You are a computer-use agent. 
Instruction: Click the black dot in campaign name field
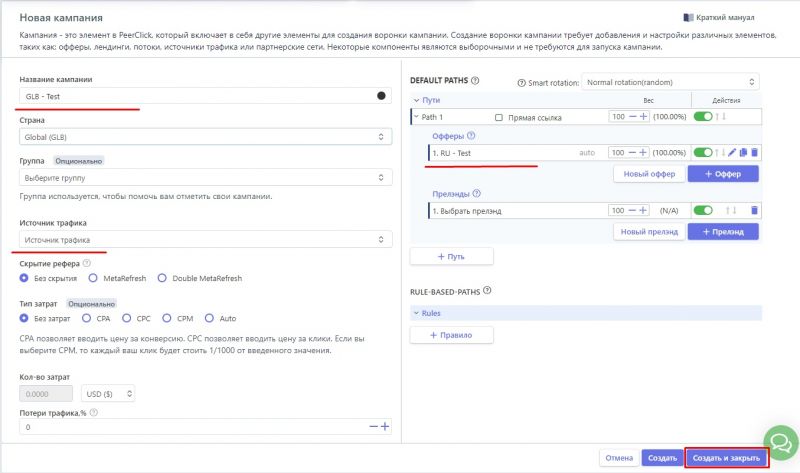381,96
